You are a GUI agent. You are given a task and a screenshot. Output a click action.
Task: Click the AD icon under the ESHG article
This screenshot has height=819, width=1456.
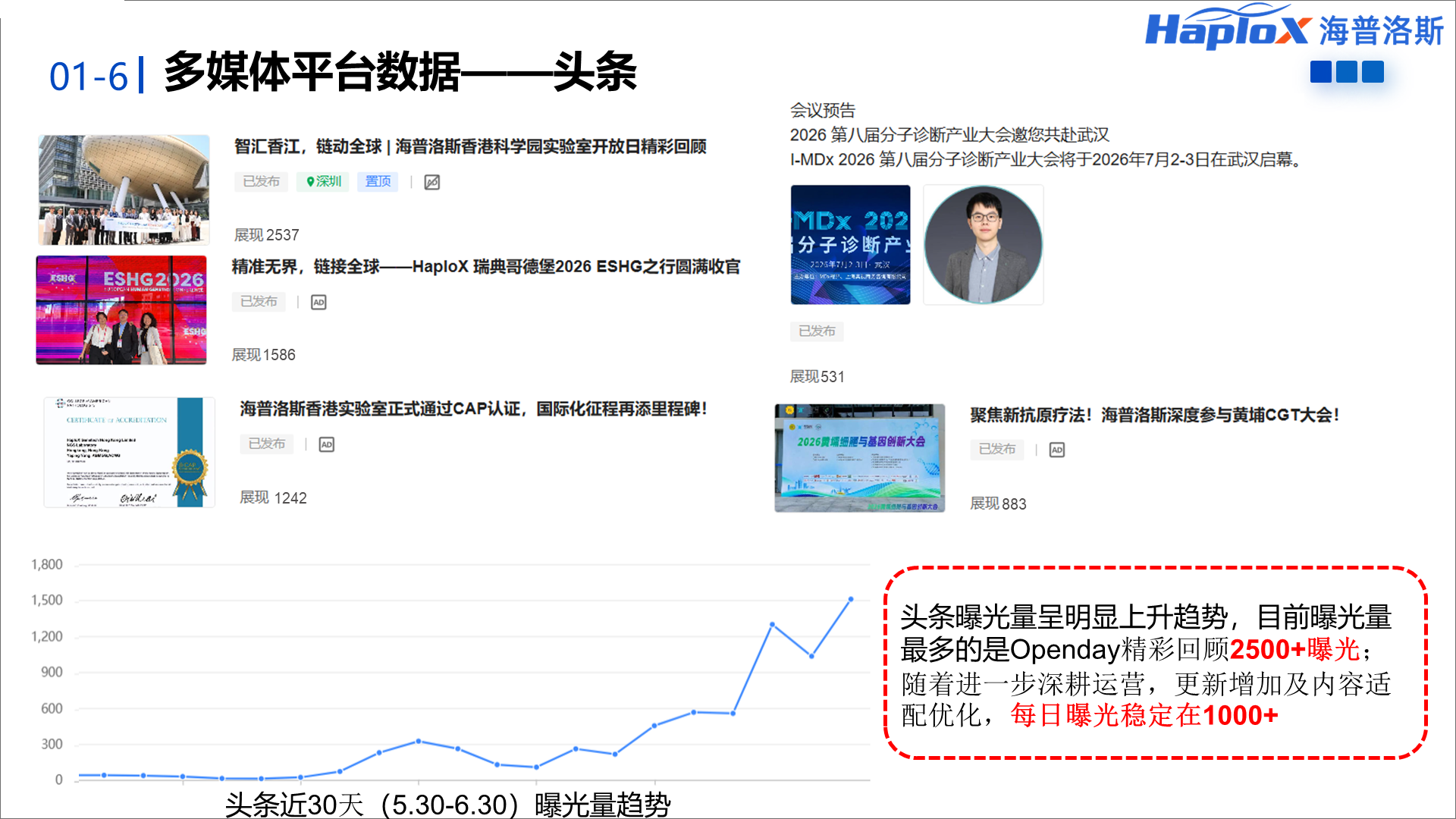(318, 303)
